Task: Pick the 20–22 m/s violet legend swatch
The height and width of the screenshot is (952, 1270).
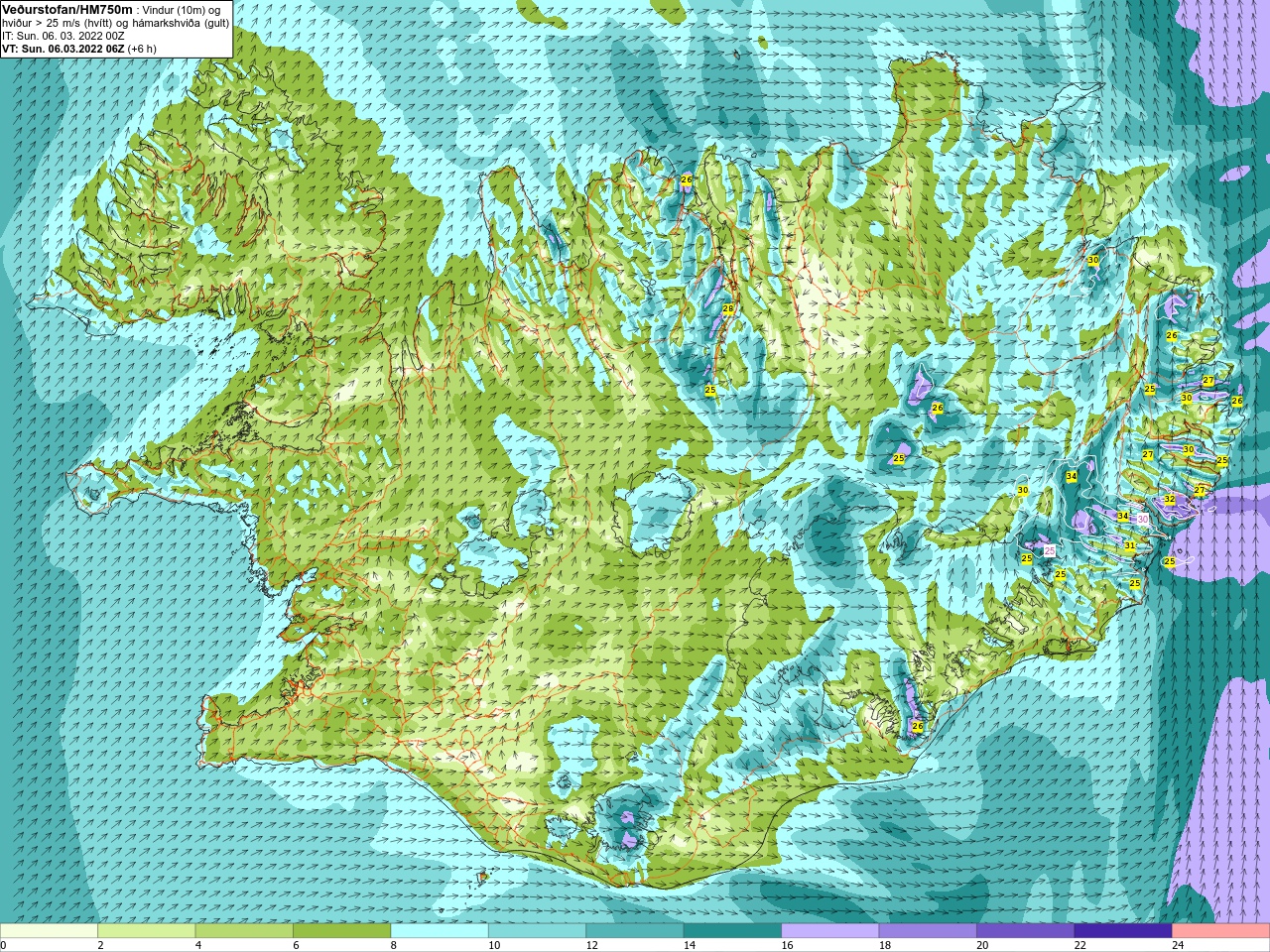Action: (x=1026, y=931)
